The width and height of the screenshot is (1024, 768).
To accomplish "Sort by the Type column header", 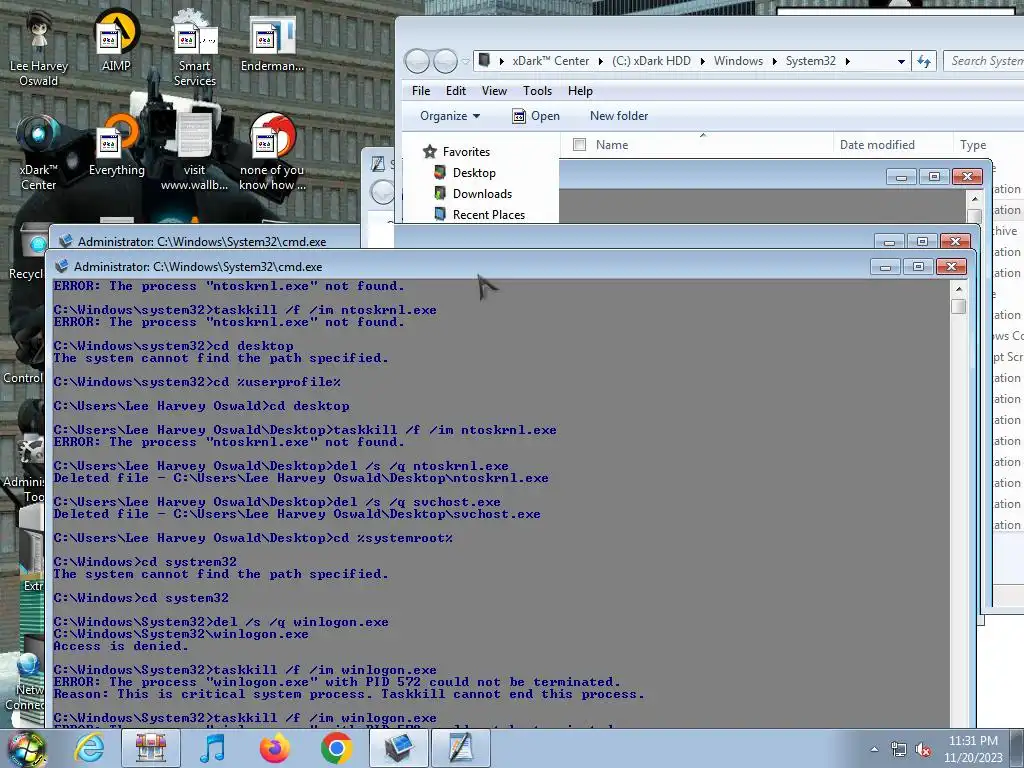I will click(x=973, y=145).
